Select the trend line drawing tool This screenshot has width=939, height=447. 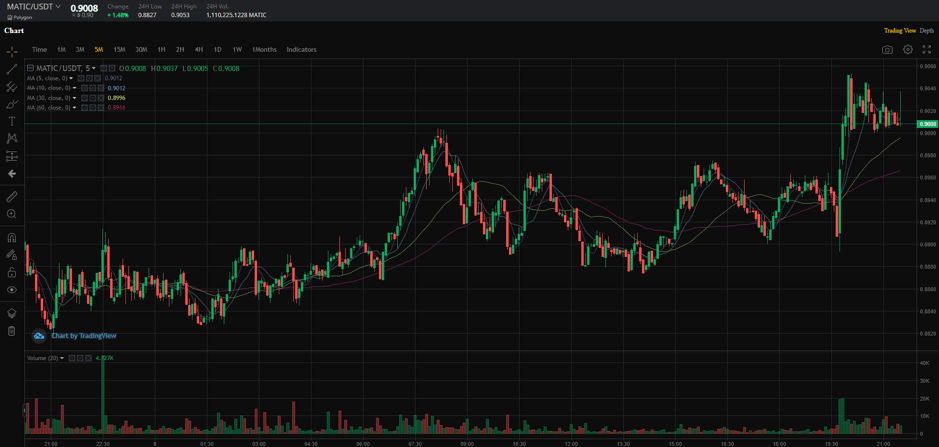pyautogui.click(x=12, y=69)
